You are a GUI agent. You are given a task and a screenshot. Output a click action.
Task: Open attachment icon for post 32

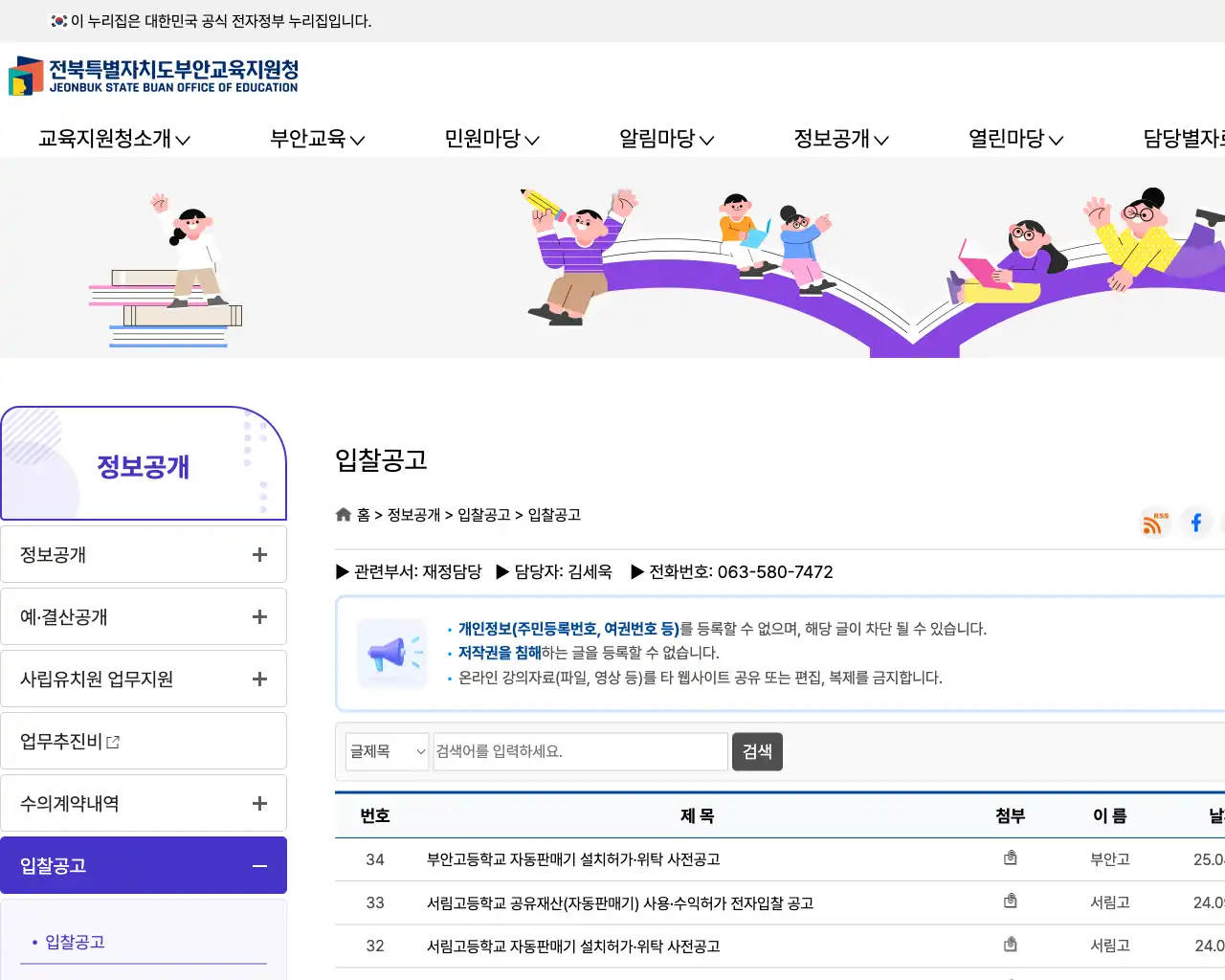point(1010,946)
